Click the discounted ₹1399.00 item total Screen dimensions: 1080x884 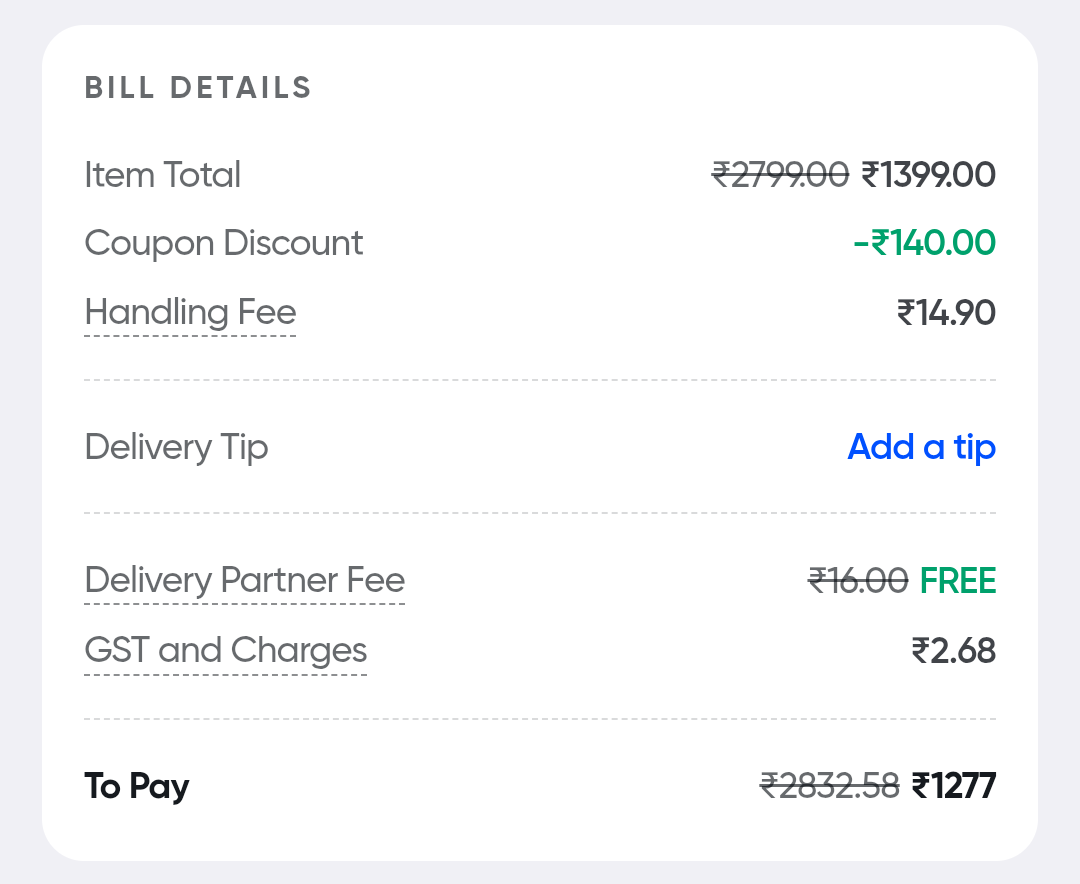[928, 175]
